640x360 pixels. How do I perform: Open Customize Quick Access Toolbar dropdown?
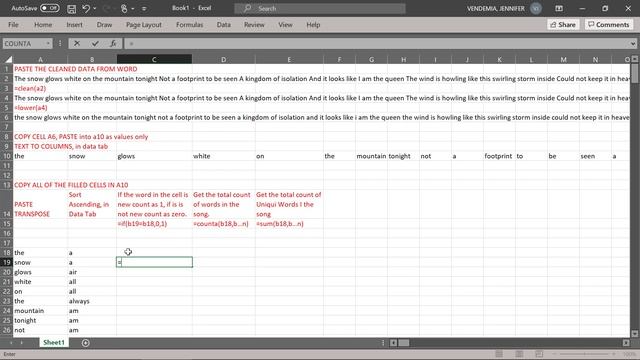pos(144,9)
